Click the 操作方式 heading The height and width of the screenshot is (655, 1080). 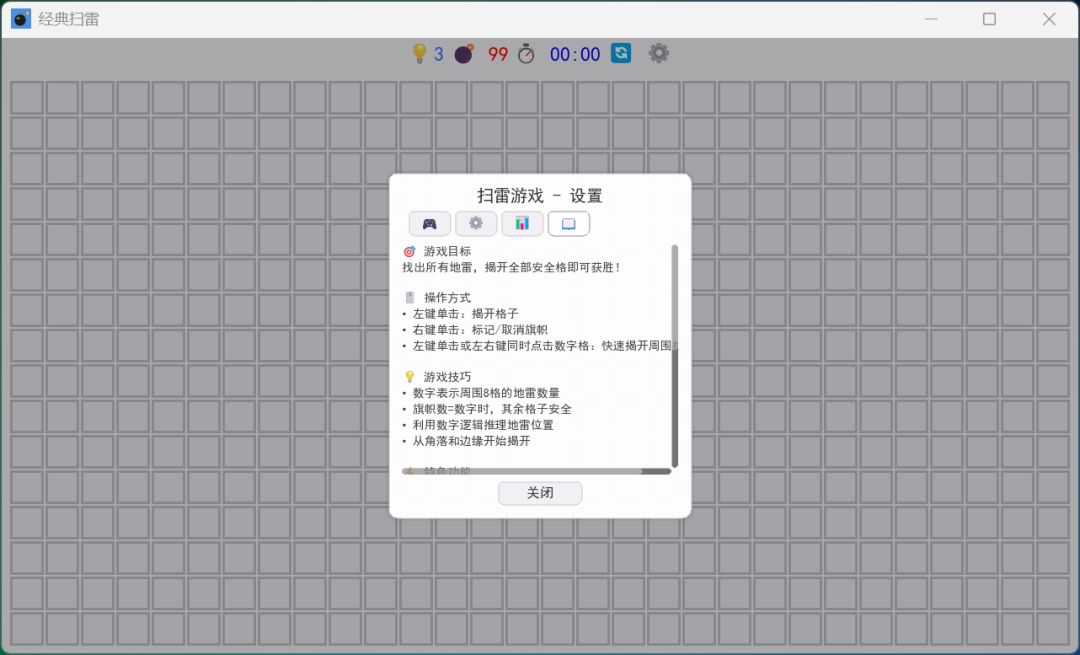point(447,298)
